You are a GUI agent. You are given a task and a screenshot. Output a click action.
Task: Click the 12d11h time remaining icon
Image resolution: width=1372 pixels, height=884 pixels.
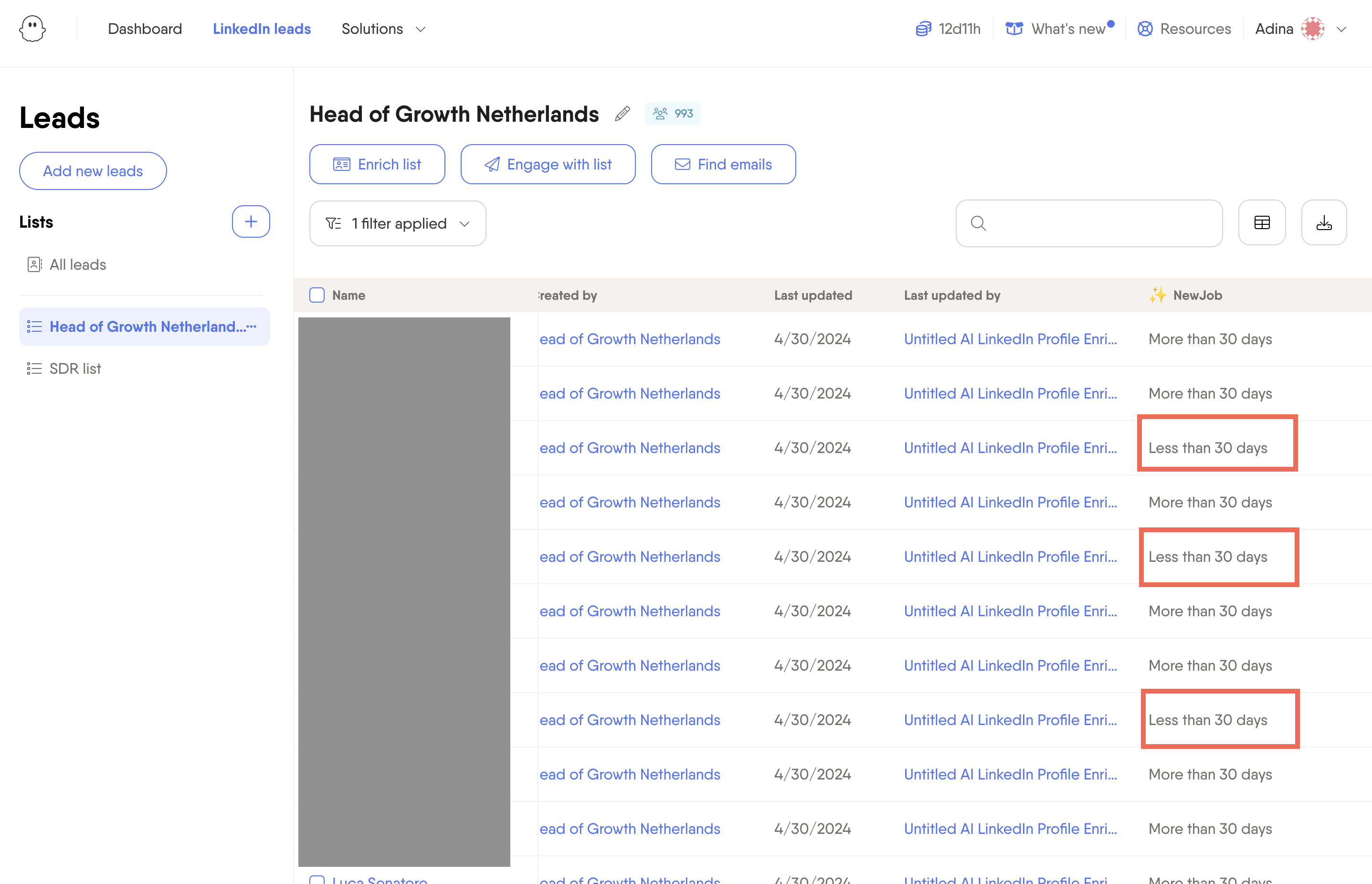tap(923, 29)
